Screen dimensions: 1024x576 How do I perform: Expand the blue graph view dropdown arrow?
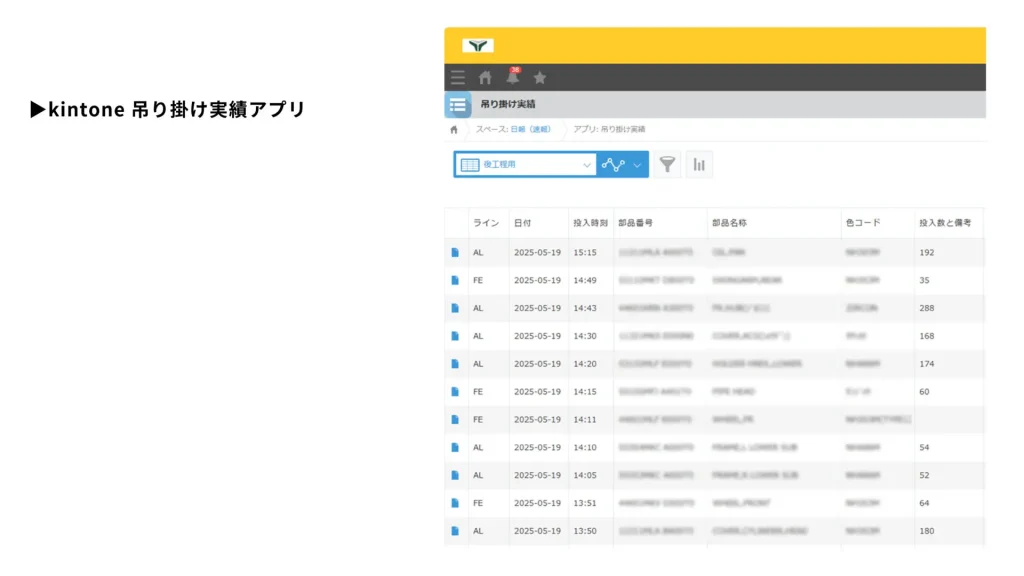pyautogui.click(x=637, y=165)
